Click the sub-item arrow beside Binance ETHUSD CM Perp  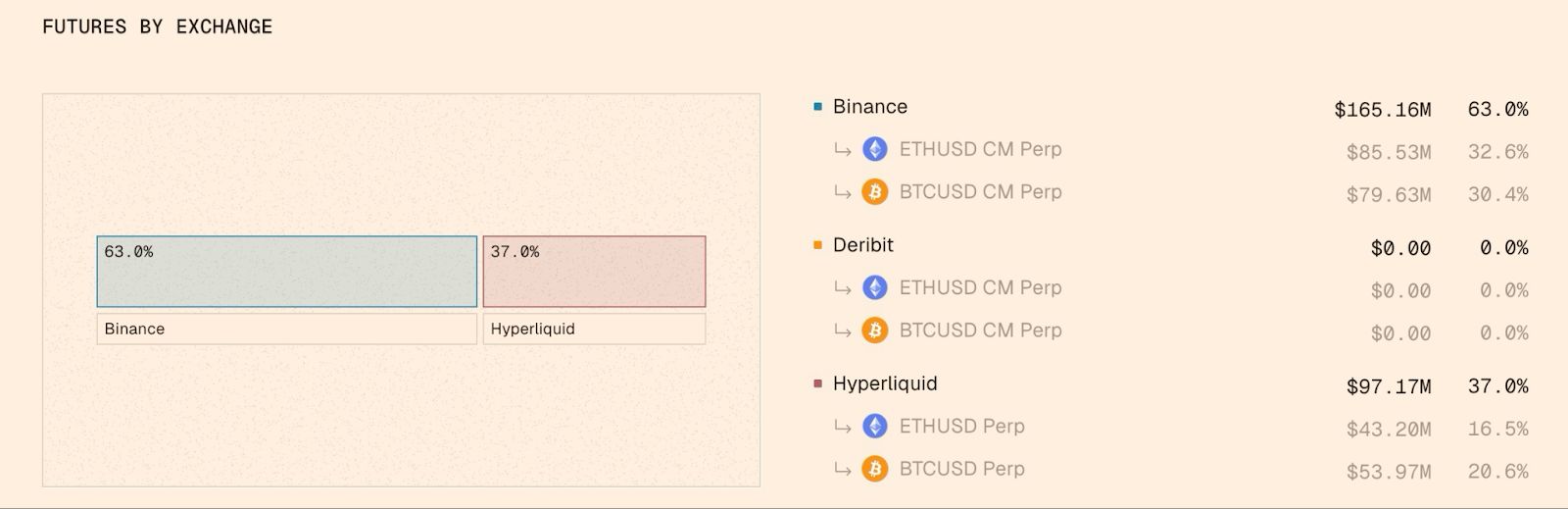pyautogui.click(x=842, y=150)
